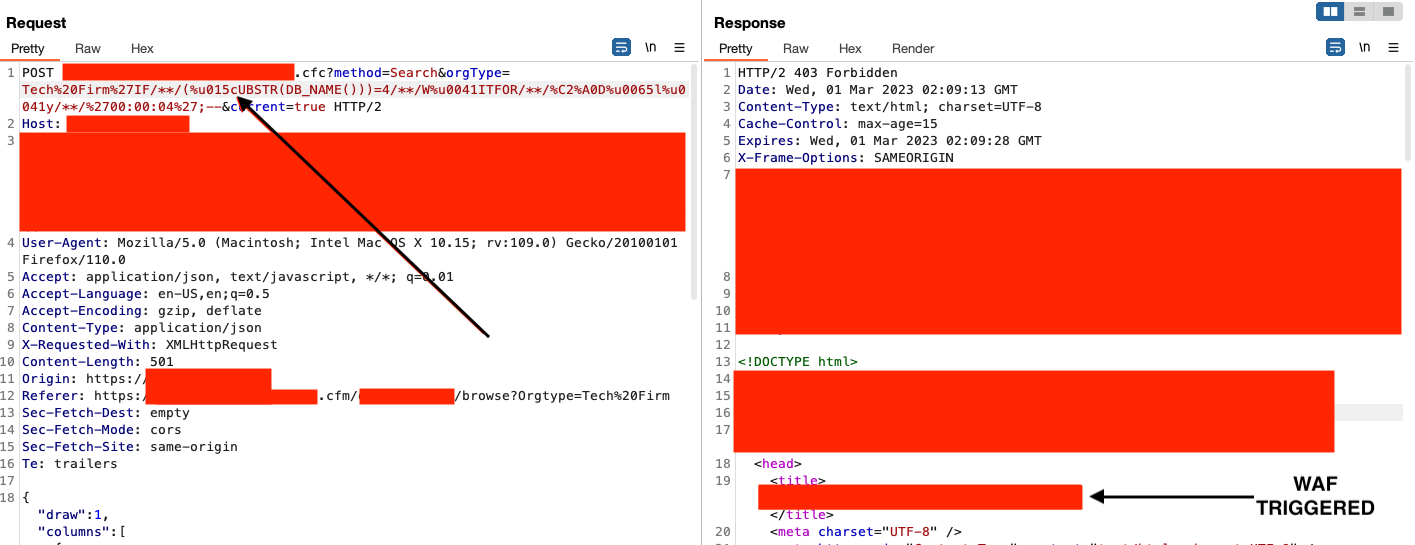Click the 'X-Requested-With: XMLHttpRequest' header
This screenshot has width=1415, height=545.
(149, 345)
